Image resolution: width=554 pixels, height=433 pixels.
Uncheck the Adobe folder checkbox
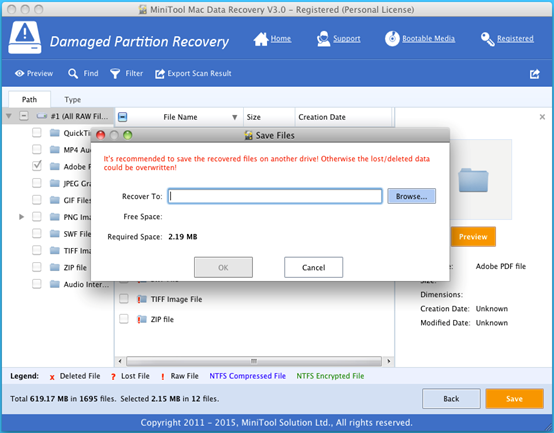(37, 166)
